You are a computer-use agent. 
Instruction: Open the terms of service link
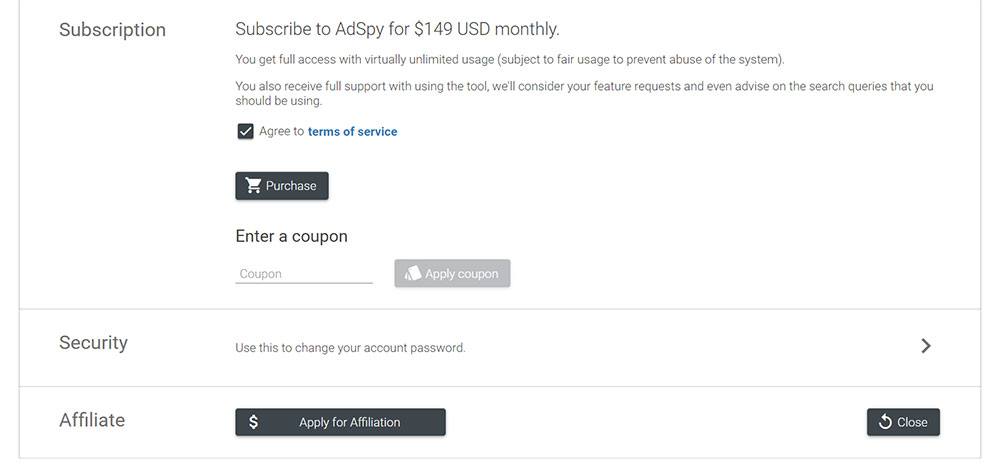pos(353,131)
